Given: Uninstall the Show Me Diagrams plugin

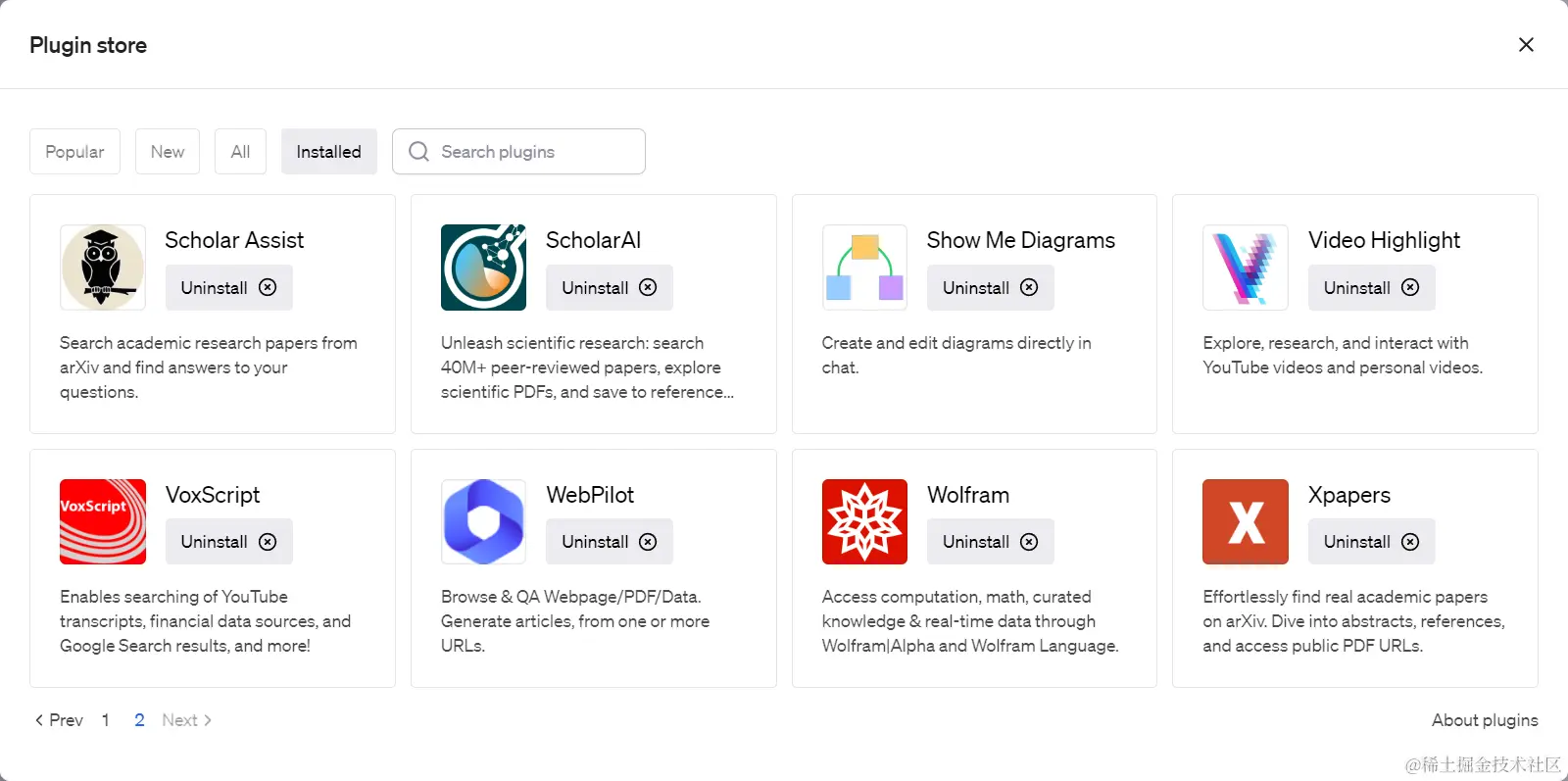Looking at the screenshot, I should [990, 287].
